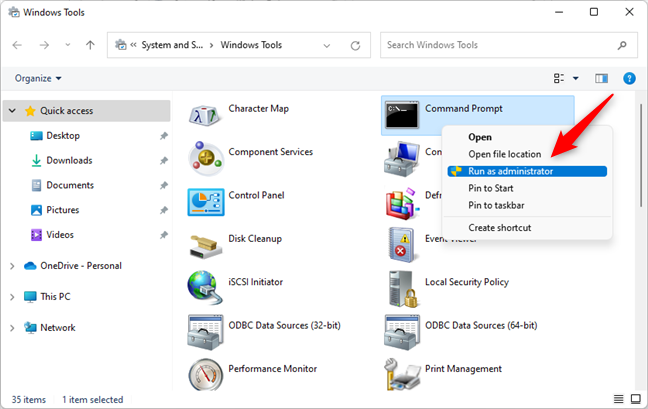Collapse the Quick access tree node

click(12, 111)
